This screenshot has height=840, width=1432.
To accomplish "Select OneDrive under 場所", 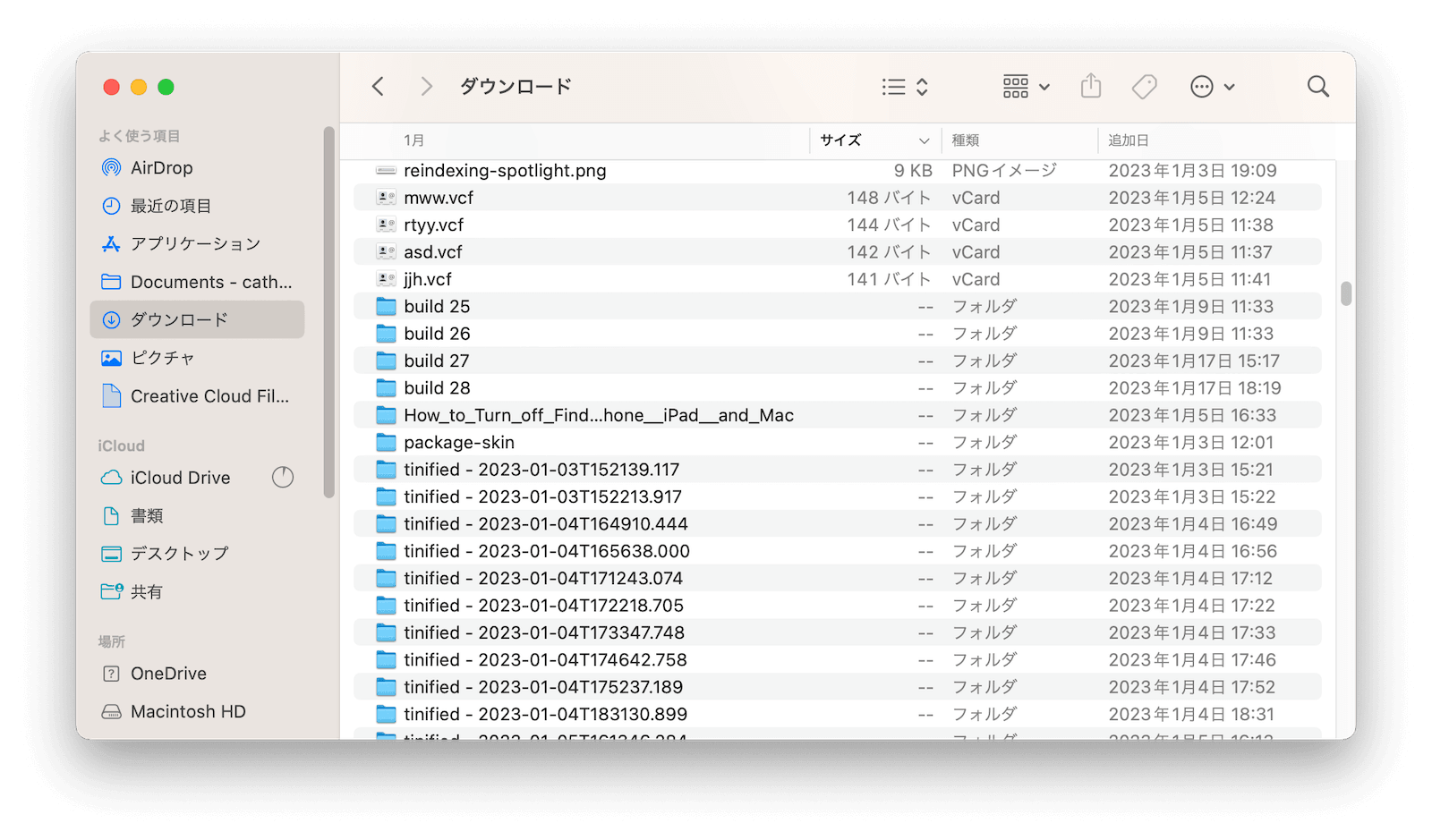I will (x=197, y=674).
